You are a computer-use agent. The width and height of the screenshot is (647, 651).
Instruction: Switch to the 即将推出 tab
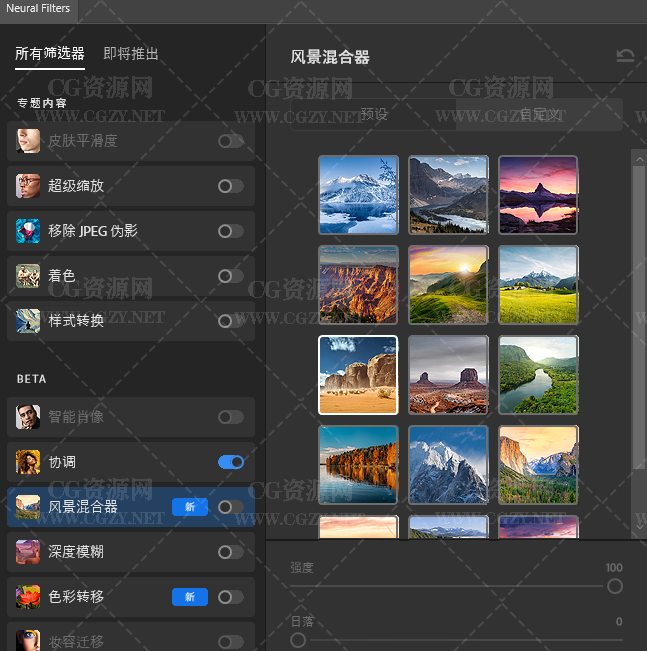coord(131,54)
